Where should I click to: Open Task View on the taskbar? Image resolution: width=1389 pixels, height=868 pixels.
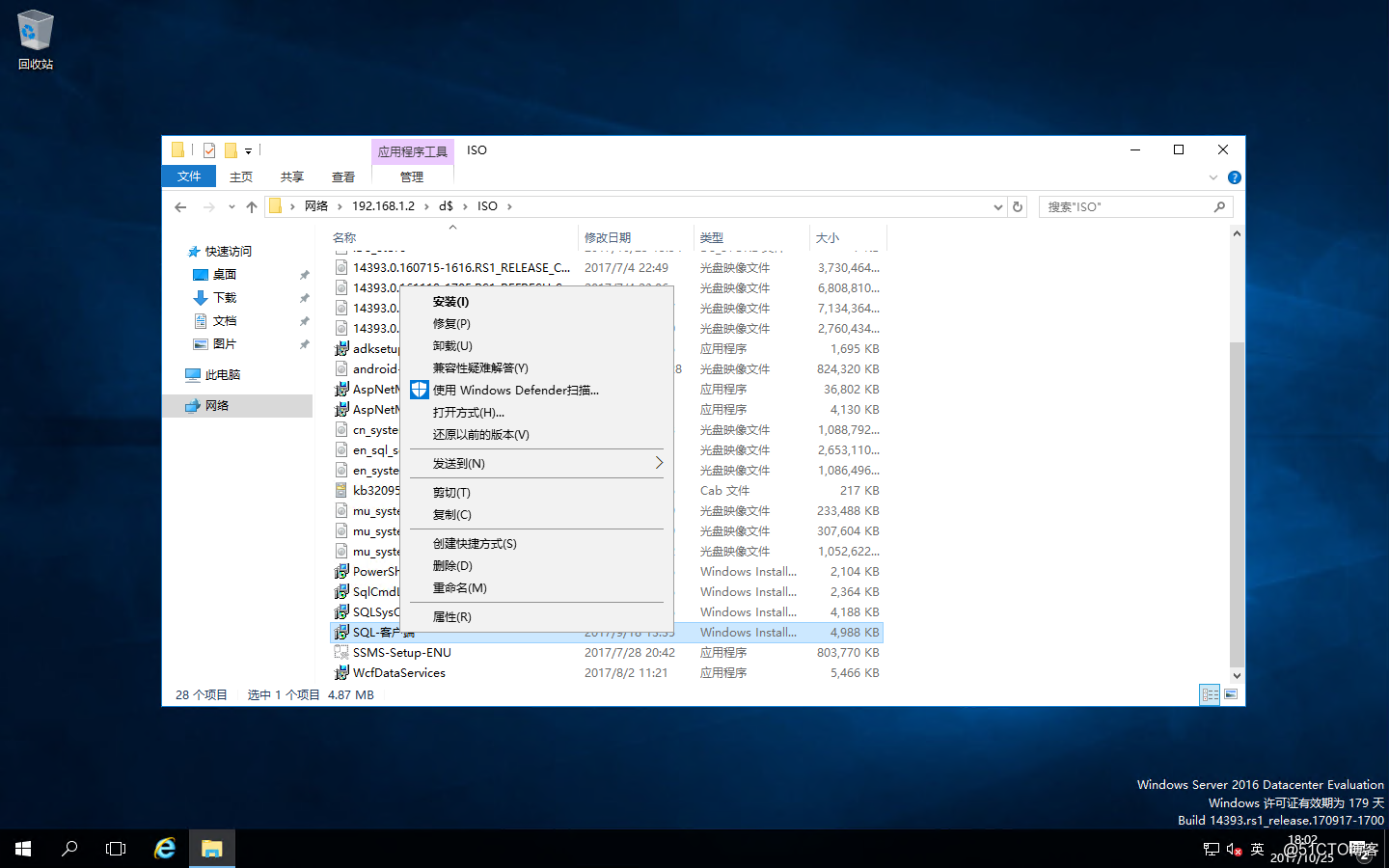(x=116, y=849)
